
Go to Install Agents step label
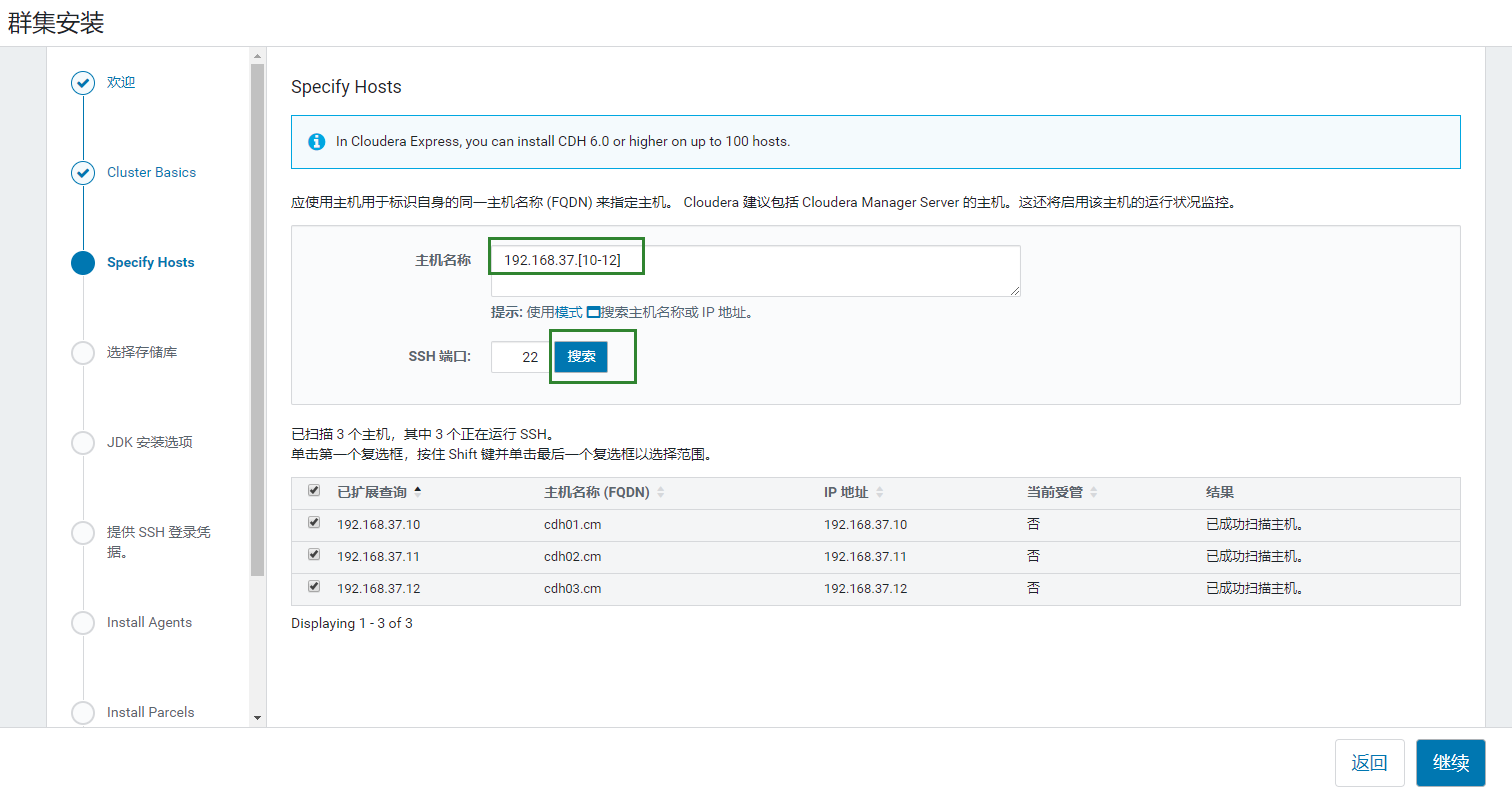[149, 622]
